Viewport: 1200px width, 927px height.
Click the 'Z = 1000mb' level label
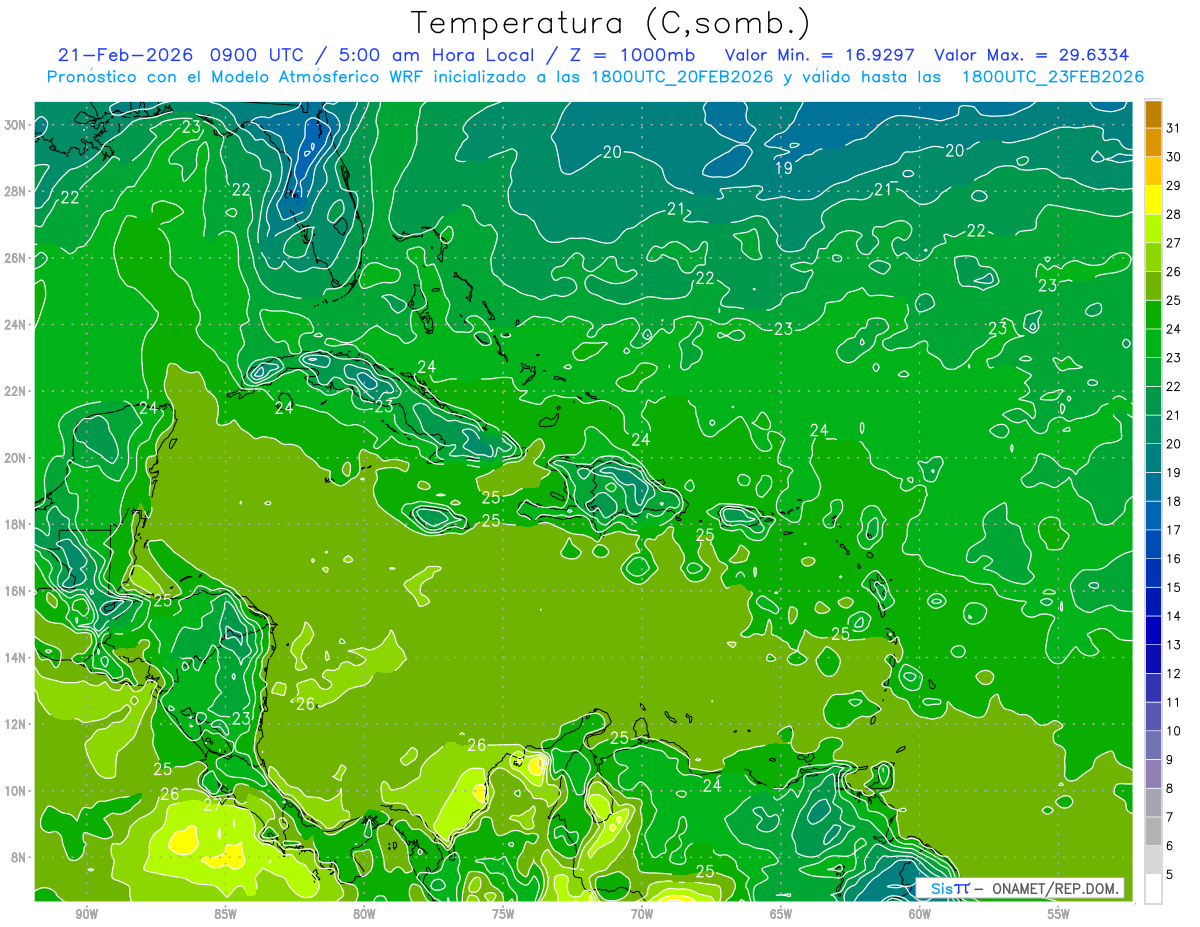click(x=629, y=55)
